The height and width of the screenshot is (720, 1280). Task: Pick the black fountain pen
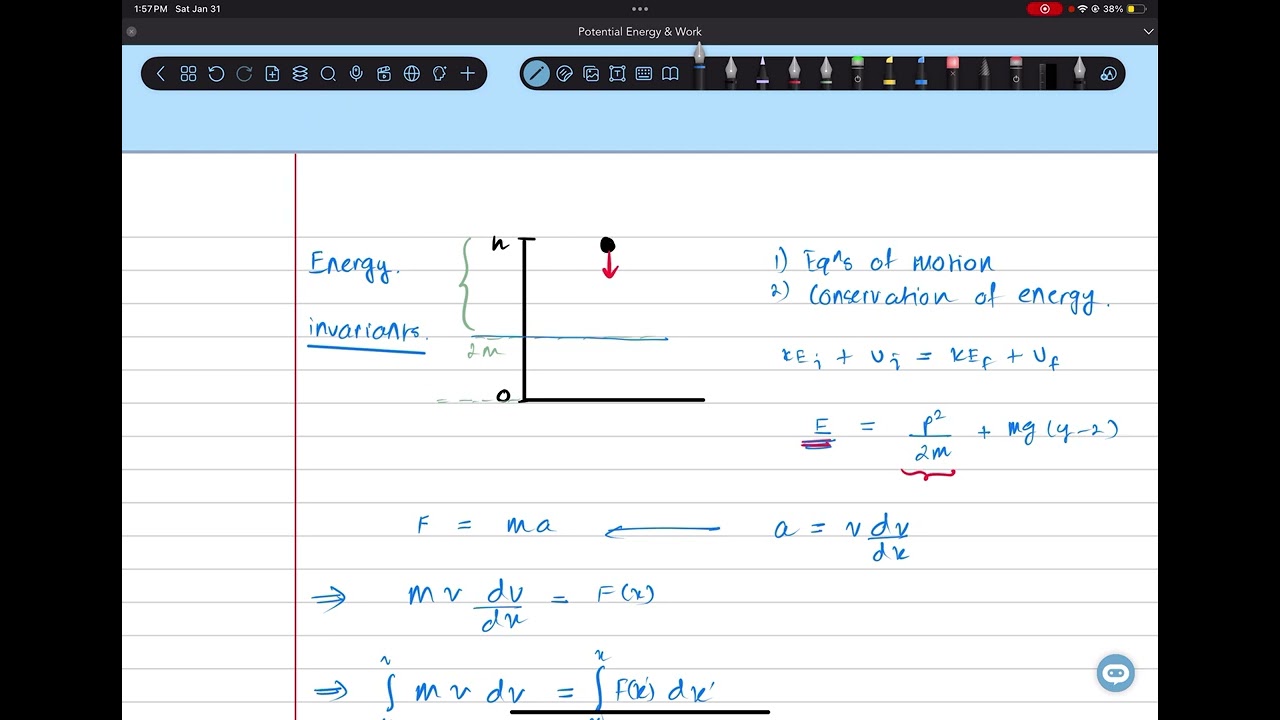731,73
